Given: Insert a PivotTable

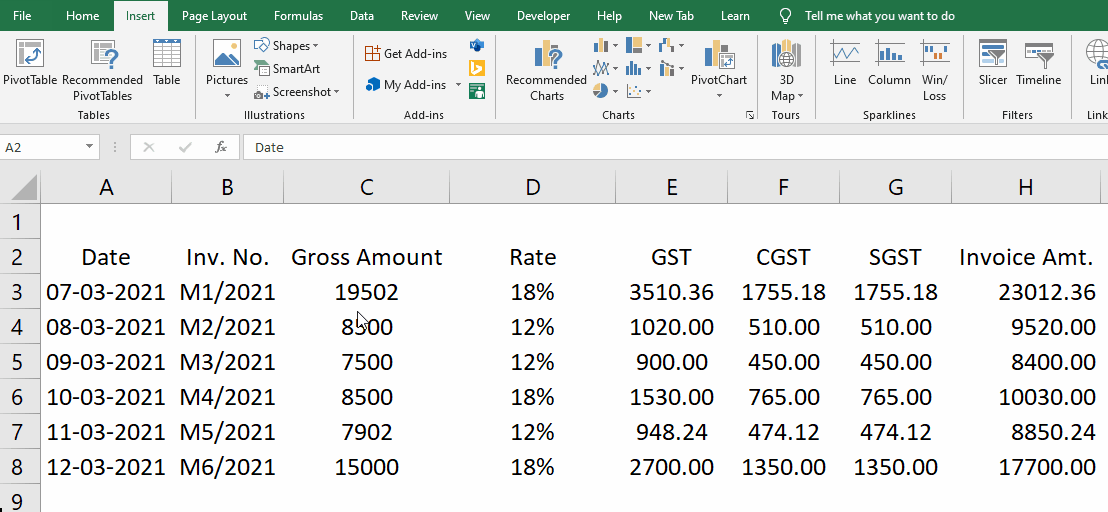Looking at the screenshot, I should point(30,63).
